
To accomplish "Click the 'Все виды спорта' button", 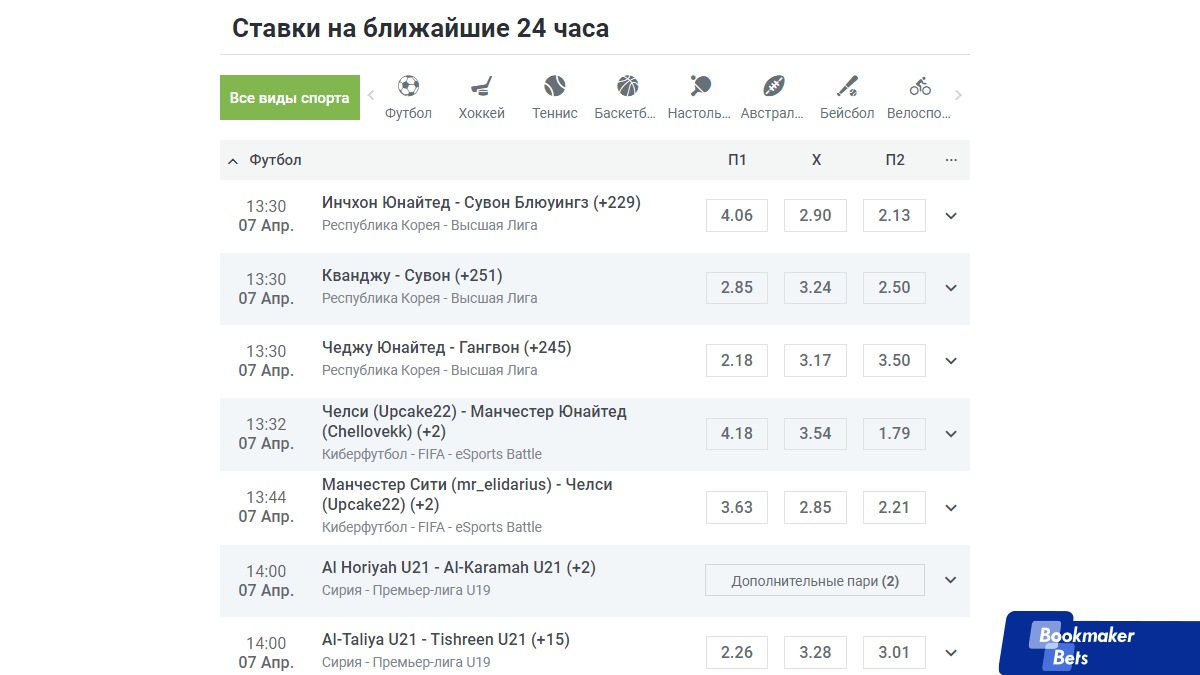I will coord(290,98).
